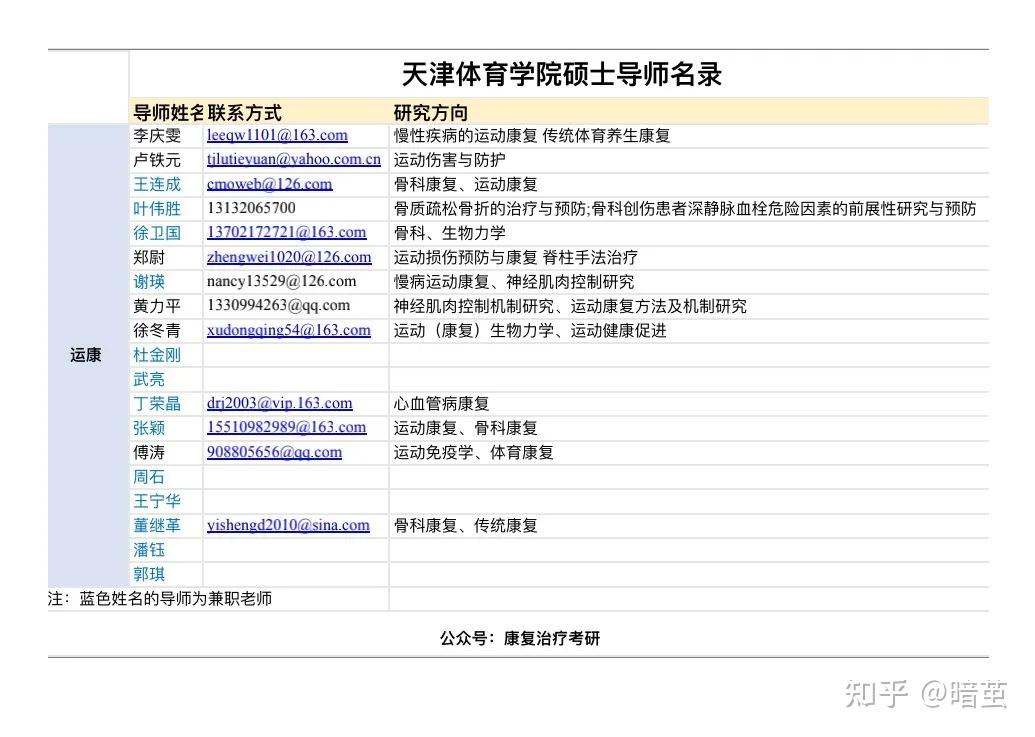Open the 908805656@qq.com email link
The height and width of the screenshot is (737, 1035).
275,452
